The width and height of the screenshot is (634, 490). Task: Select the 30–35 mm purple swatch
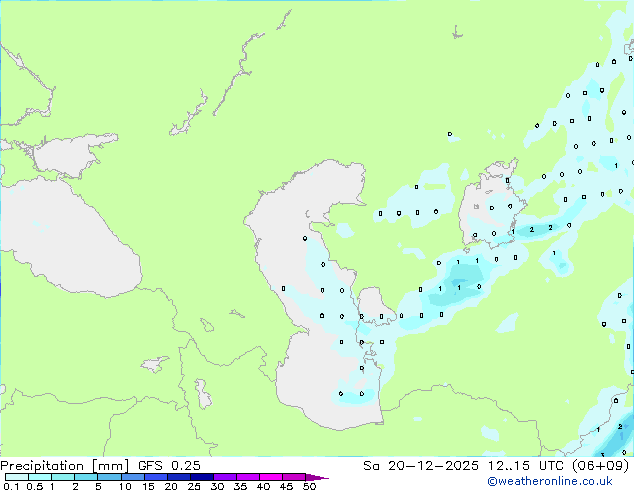click(224, 477)
